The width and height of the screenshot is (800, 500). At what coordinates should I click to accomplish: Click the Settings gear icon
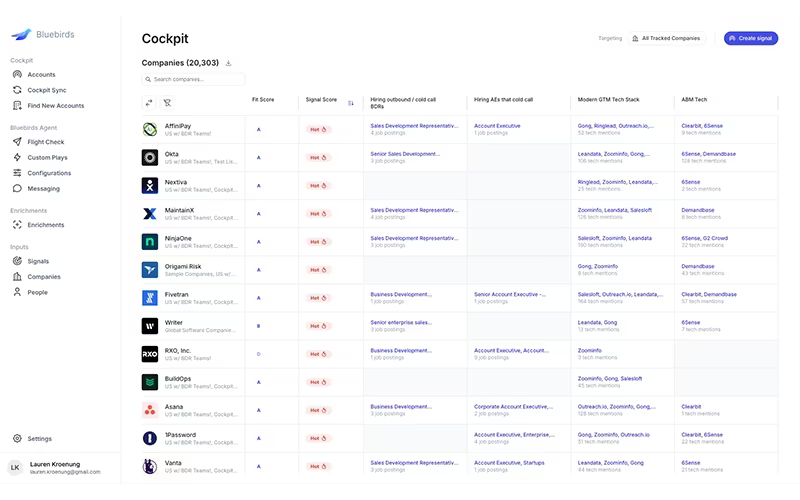17,438
